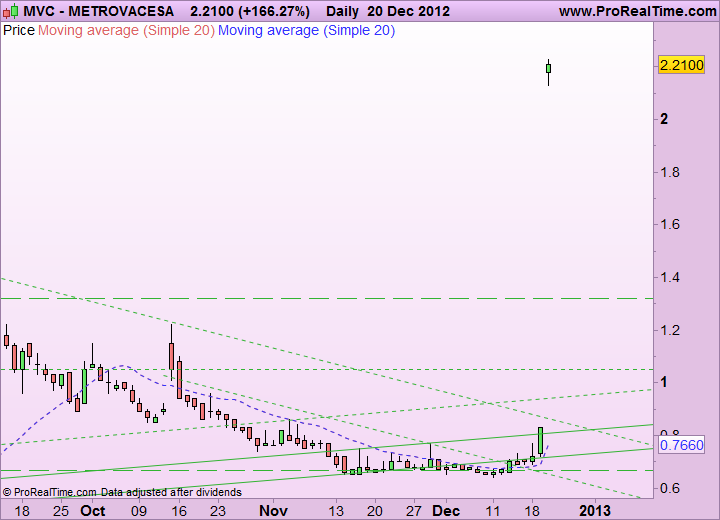Click the 20 date label on time axis
This screenshot has width=720, height=520.
pyautogui.click(x=375, y=511)
